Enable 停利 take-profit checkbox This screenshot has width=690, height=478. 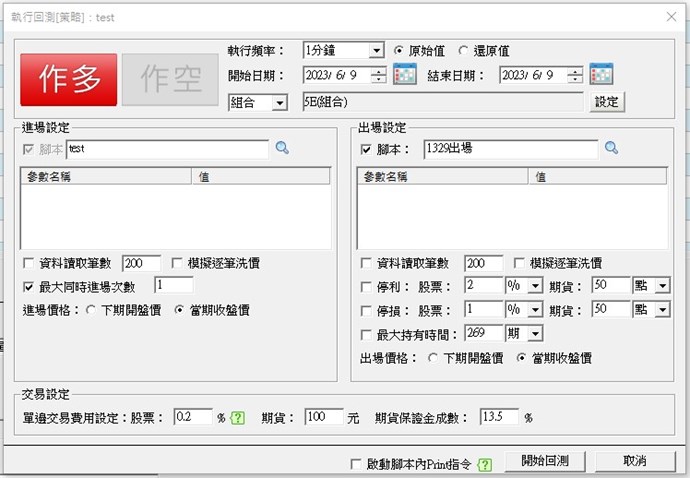click(367, 286)
